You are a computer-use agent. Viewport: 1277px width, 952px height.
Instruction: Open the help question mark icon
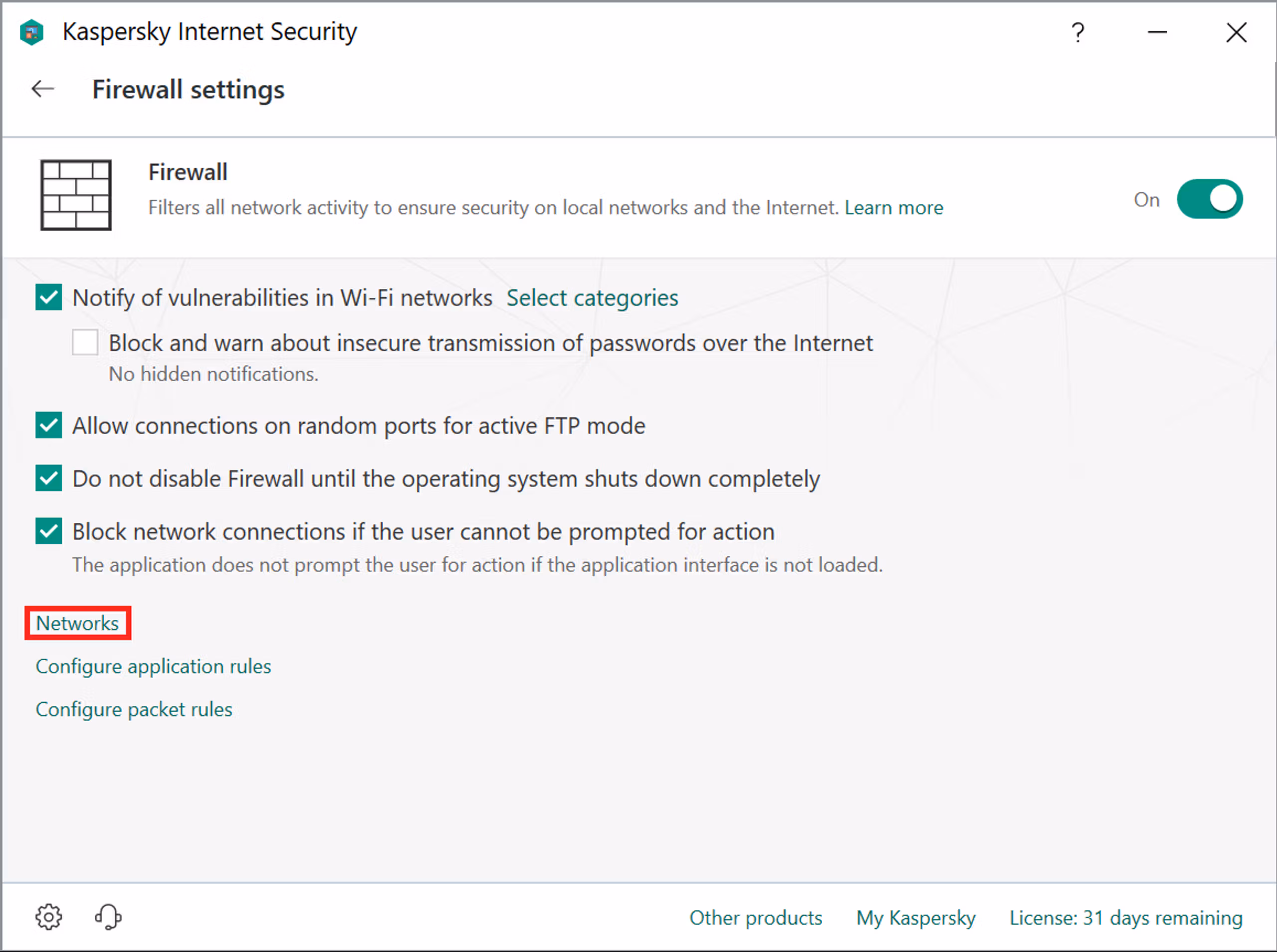(x=1077, y=32)
